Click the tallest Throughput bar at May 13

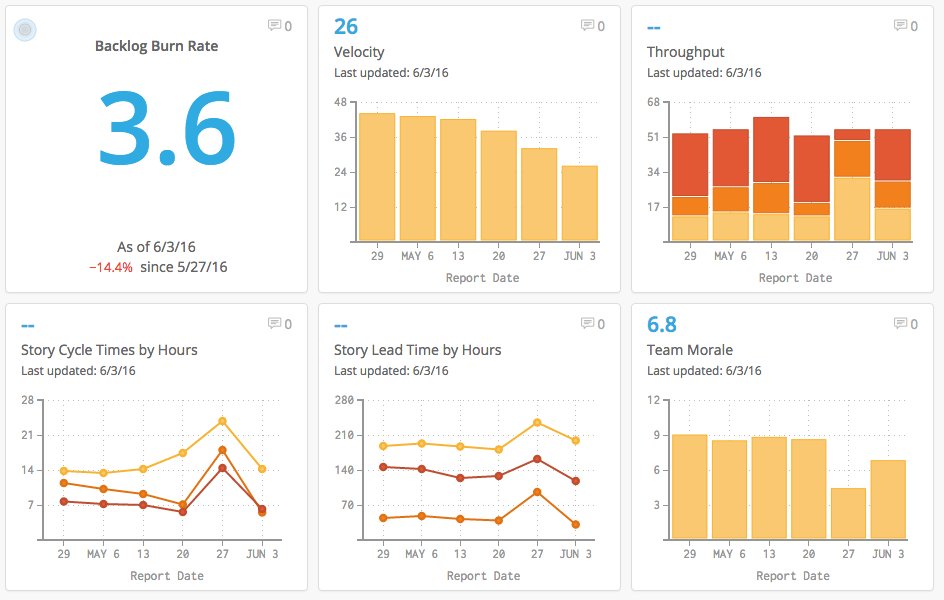click(x=769, y=175)
